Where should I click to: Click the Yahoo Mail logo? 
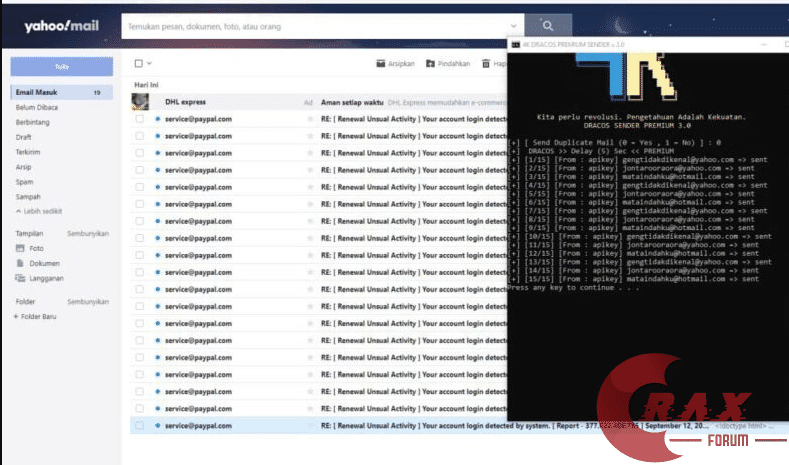click(x=61, y=26)
